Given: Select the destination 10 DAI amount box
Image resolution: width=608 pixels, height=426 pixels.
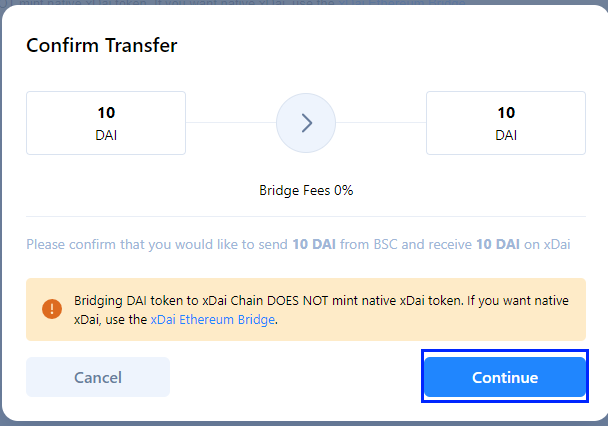Looking at the screenshot, I should 506,123.
